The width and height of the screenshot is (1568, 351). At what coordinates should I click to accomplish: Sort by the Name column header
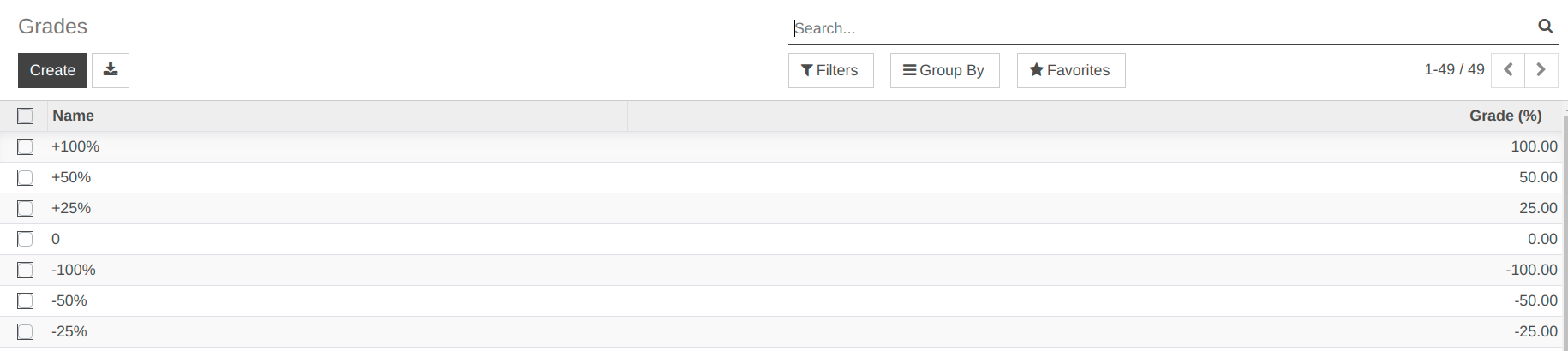pos(74,116)
